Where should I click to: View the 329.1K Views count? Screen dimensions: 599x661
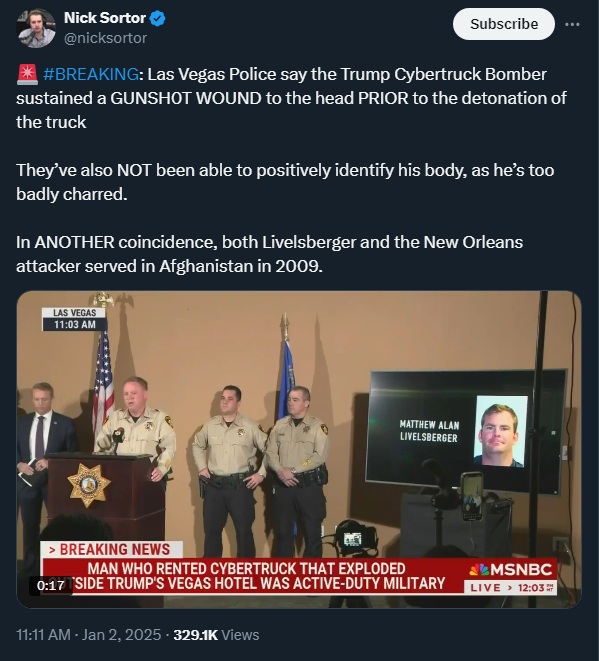click(216, 635)
